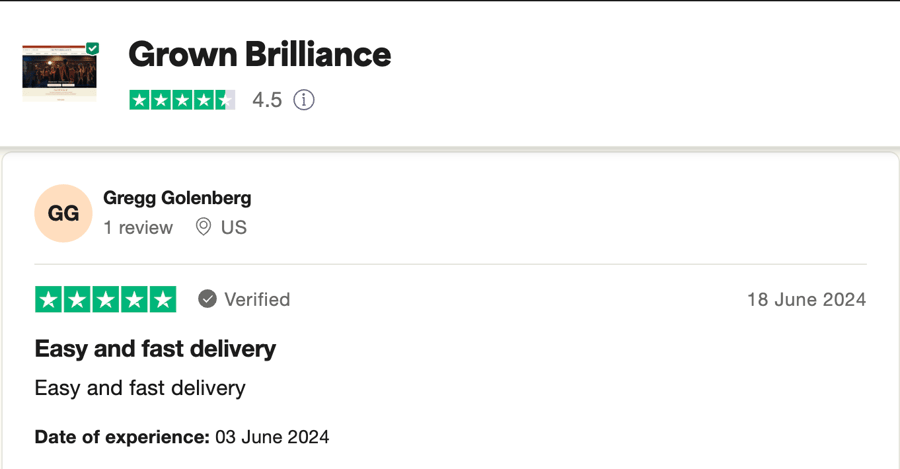Click the TrustScore info icon

pyautogui.click(x=304, y=100)
